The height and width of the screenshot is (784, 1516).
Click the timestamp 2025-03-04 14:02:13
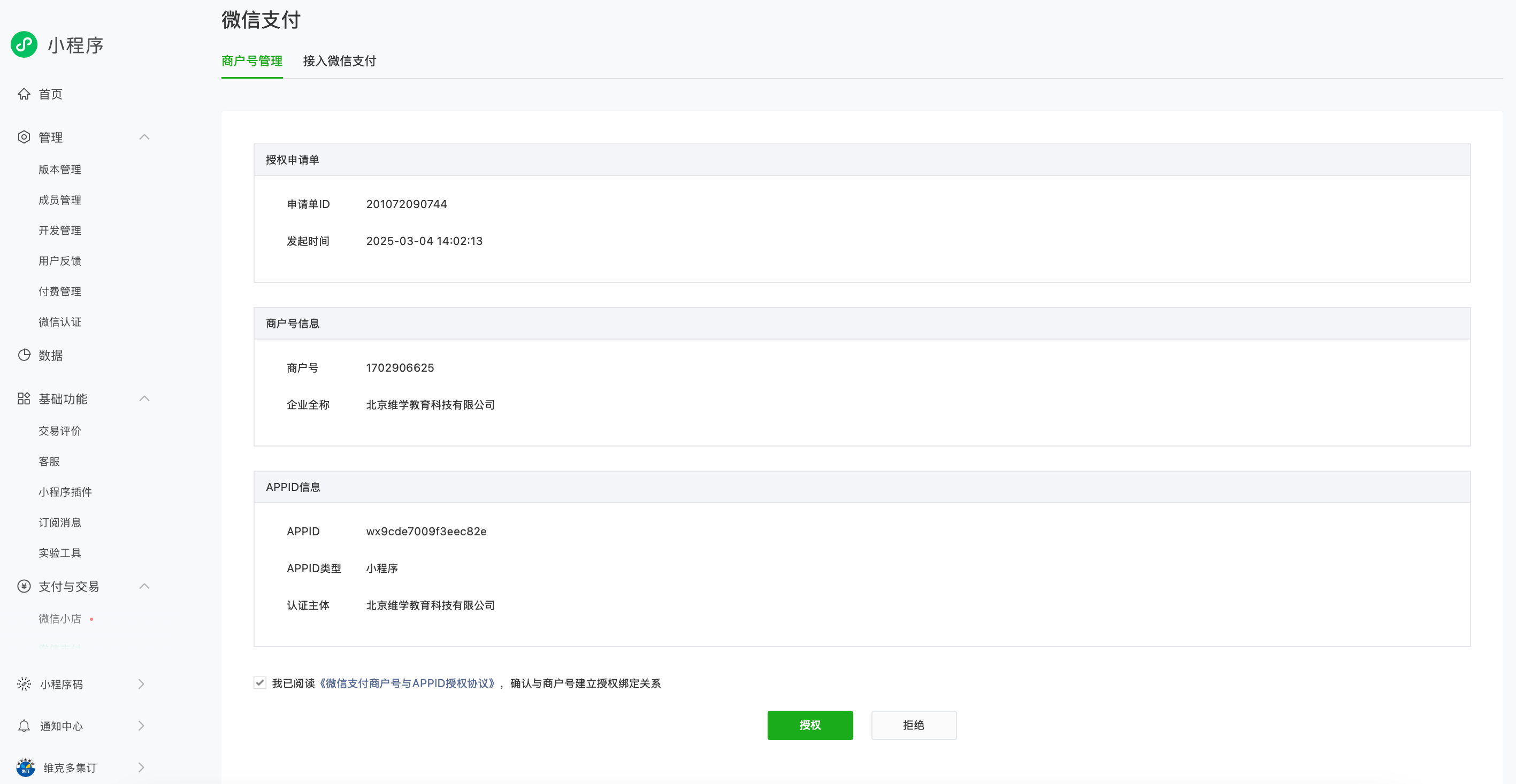coord(424,241)
